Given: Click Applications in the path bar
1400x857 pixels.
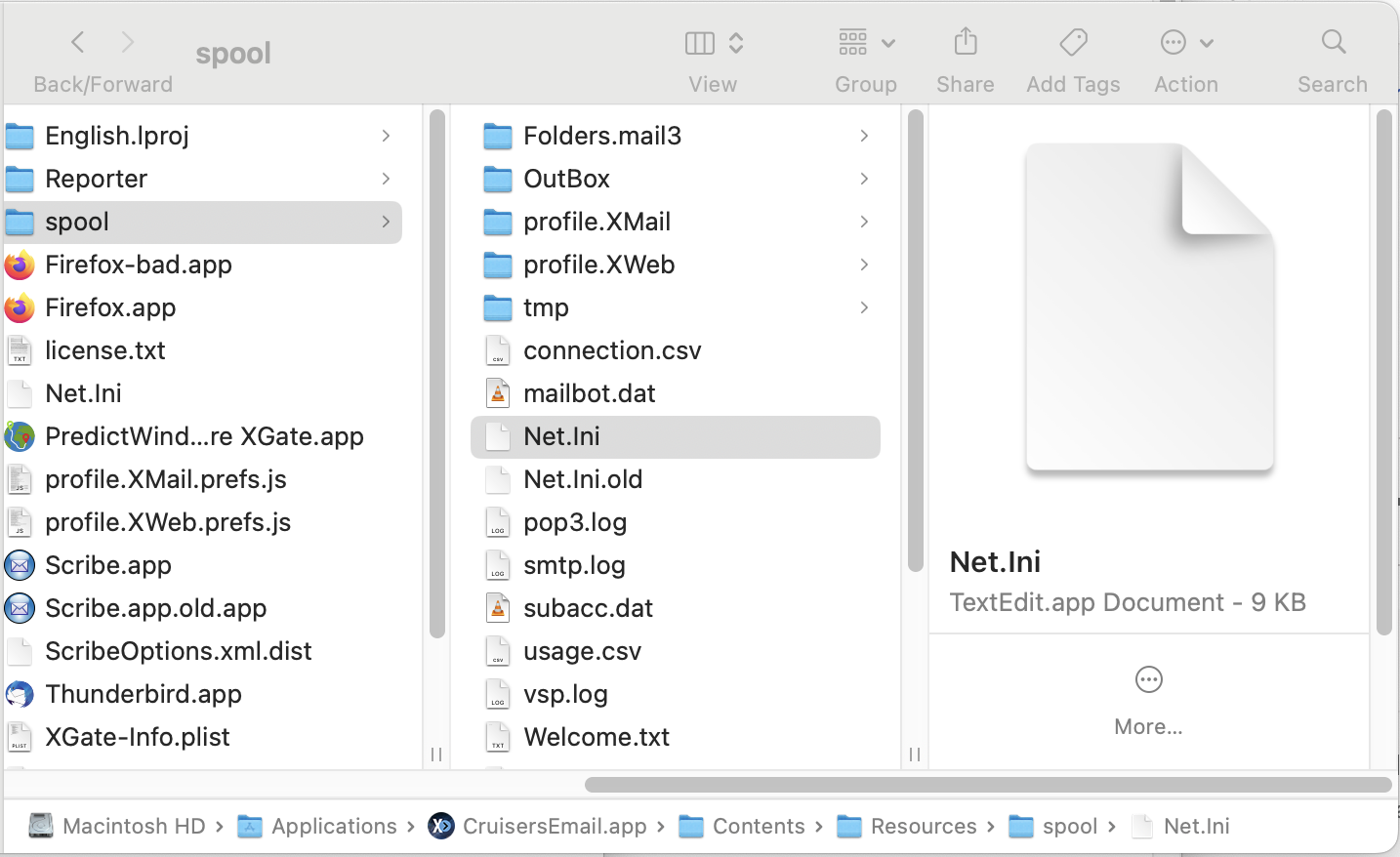Looking at the screenshot, I should 334,827.
